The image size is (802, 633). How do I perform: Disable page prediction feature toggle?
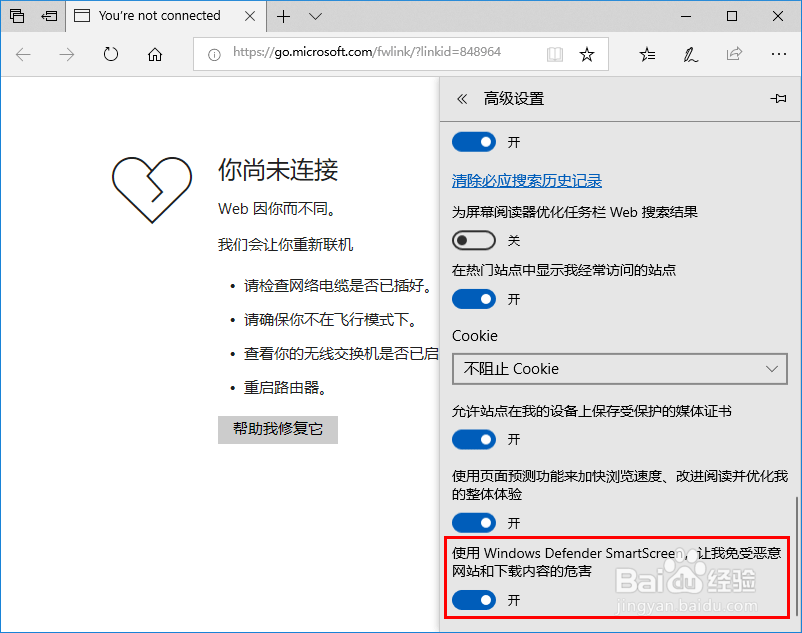(473, 522)
